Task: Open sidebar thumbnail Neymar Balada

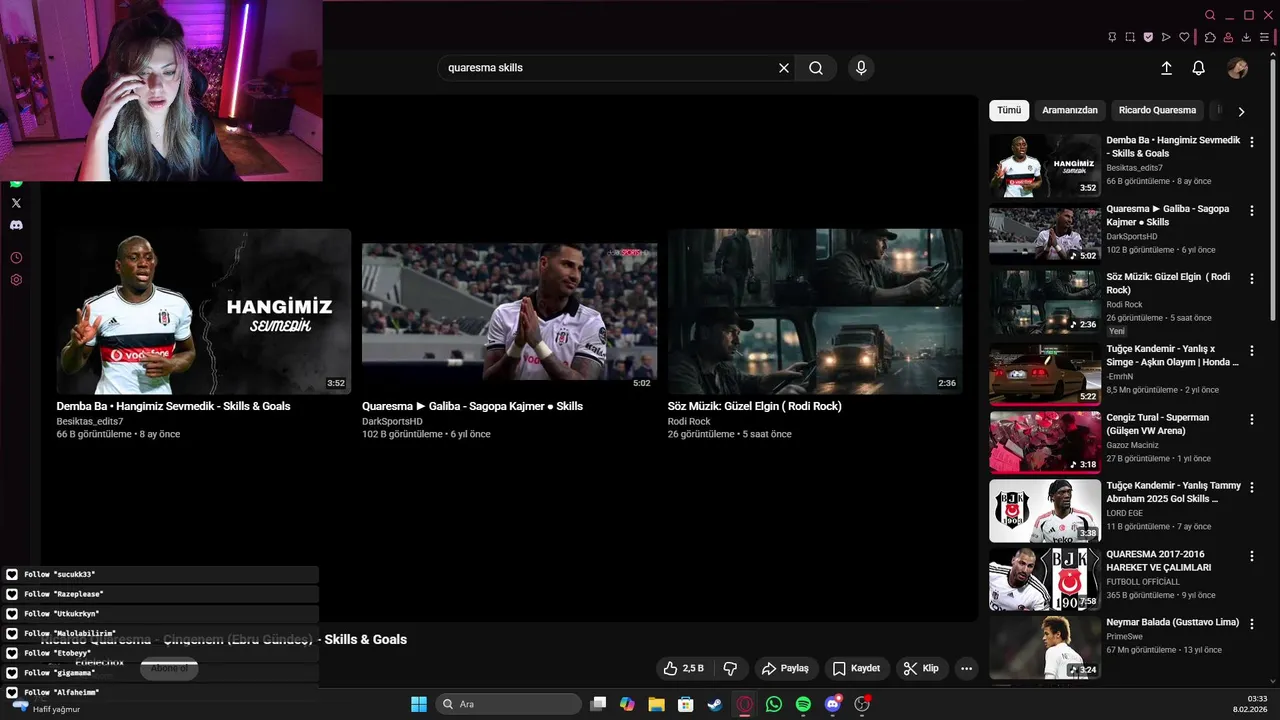Action: [x=1045, y=647]
